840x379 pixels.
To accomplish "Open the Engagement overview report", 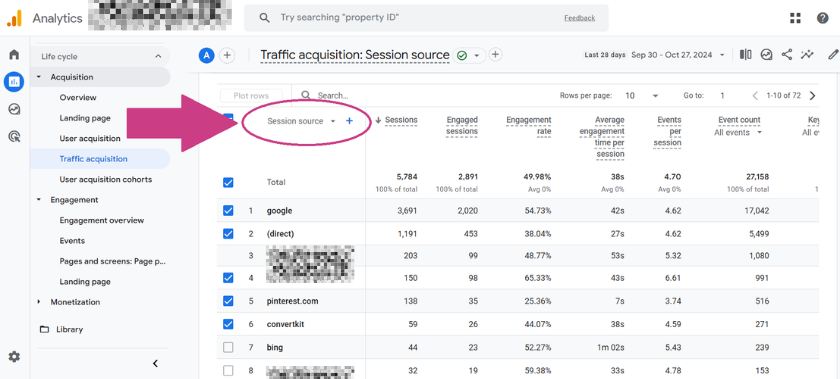I will (x=102, y=220).
